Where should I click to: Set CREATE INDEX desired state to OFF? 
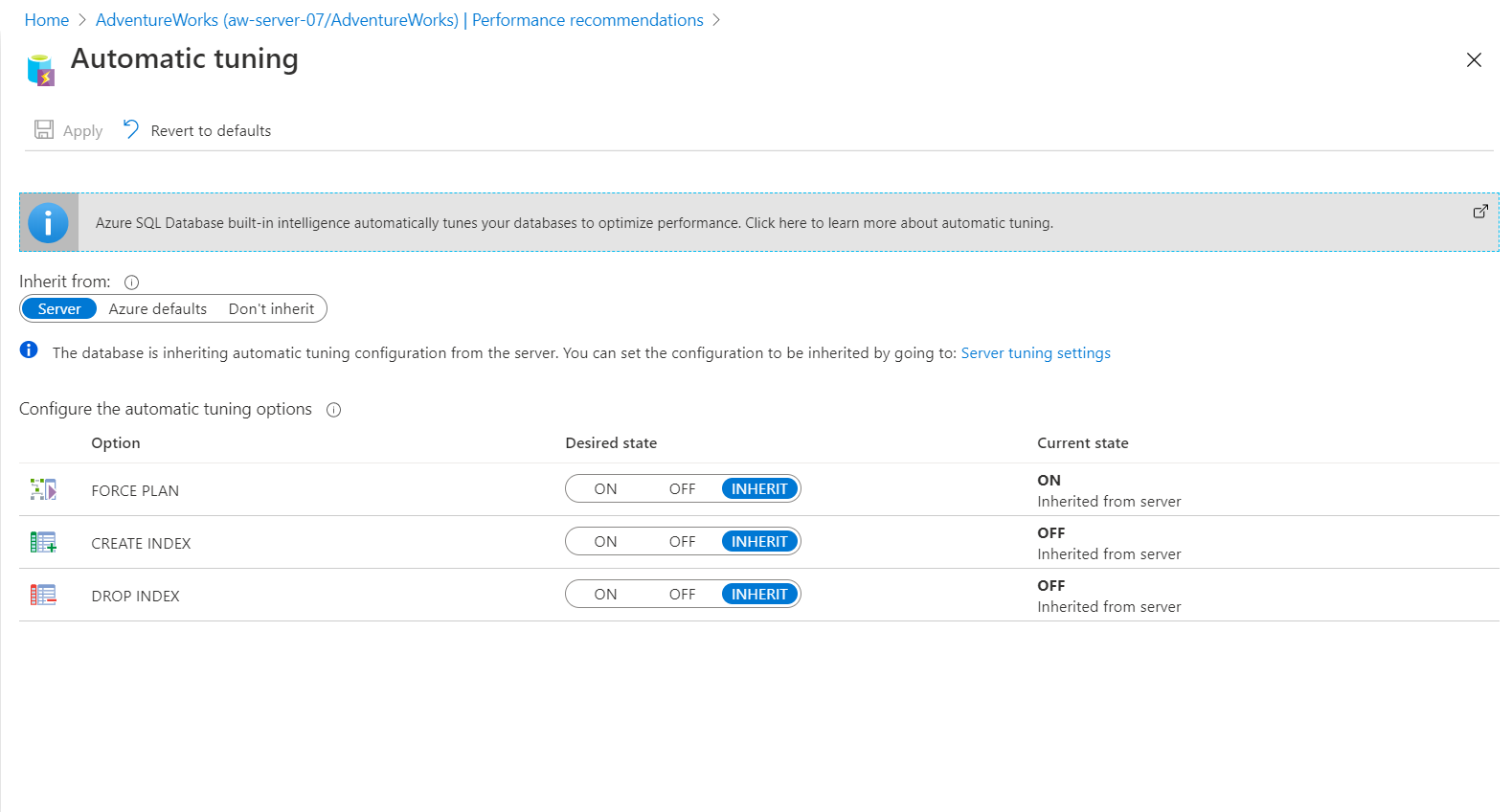(x=682, y=541)
